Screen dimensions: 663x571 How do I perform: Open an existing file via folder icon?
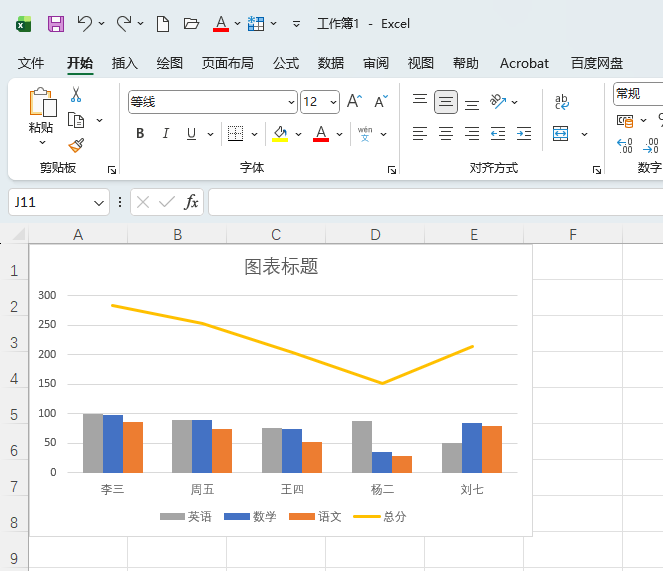(191, 24)
